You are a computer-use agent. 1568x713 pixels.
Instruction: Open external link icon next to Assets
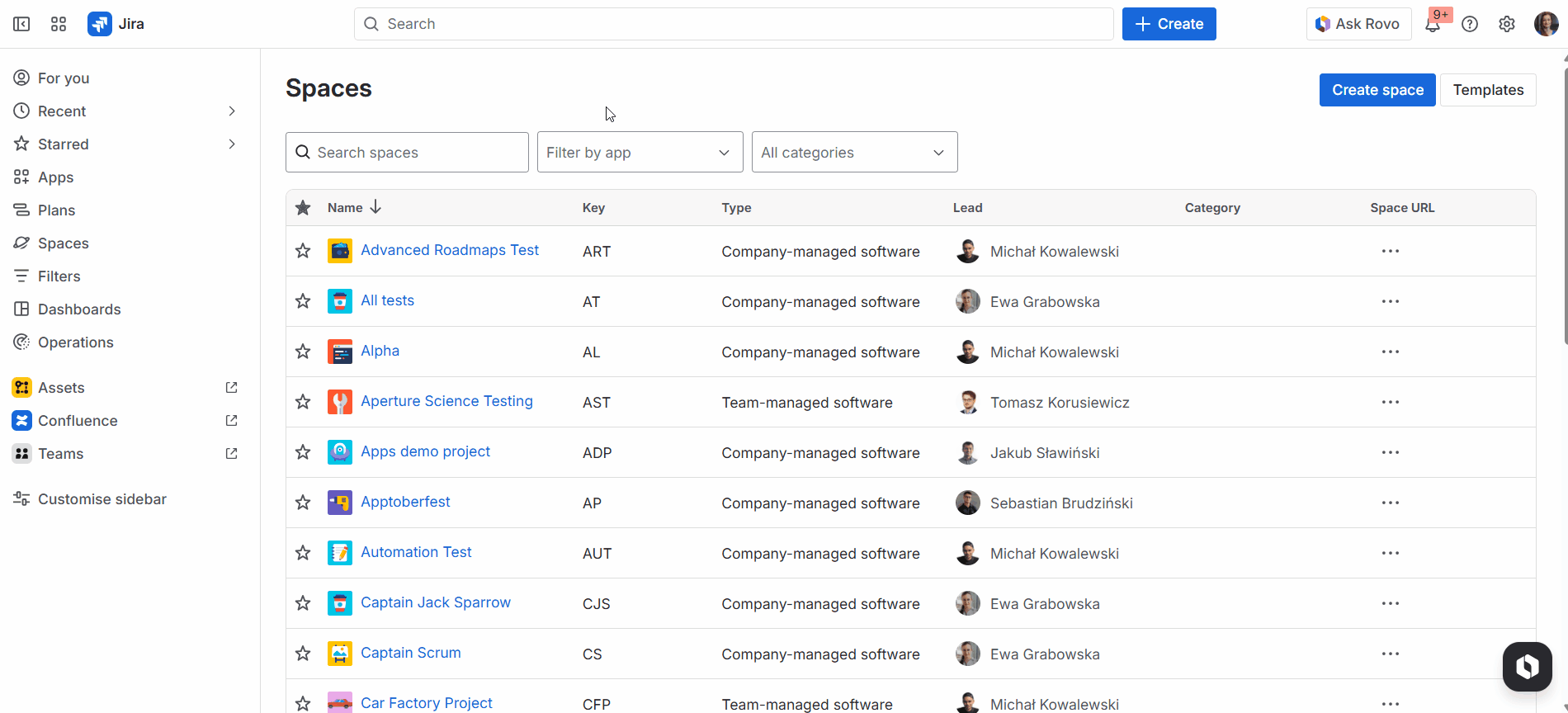232,388
